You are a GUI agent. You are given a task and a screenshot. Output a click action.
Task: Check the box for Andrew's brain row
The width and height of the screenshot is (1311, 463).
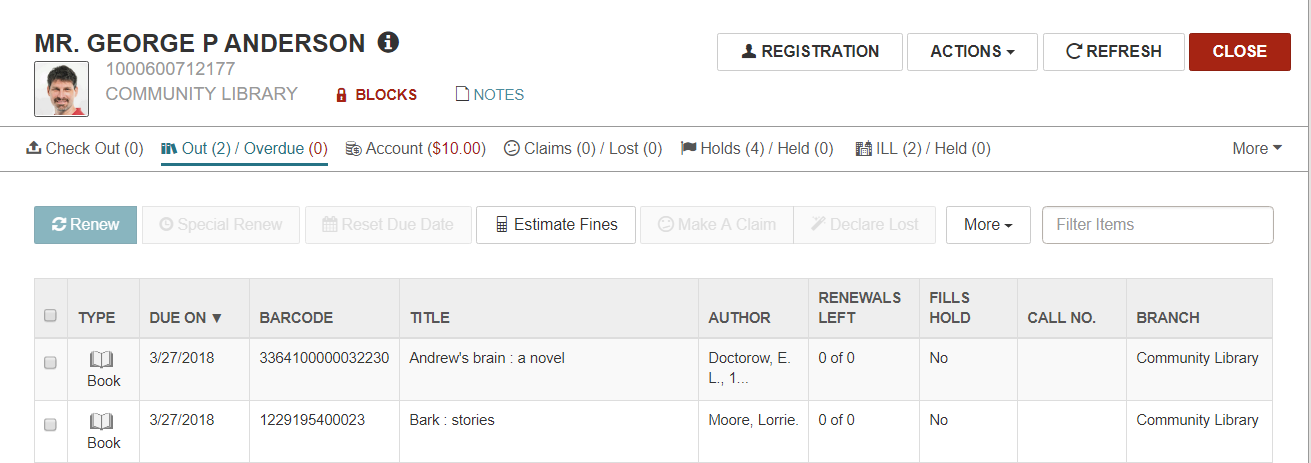pos(51,363)
